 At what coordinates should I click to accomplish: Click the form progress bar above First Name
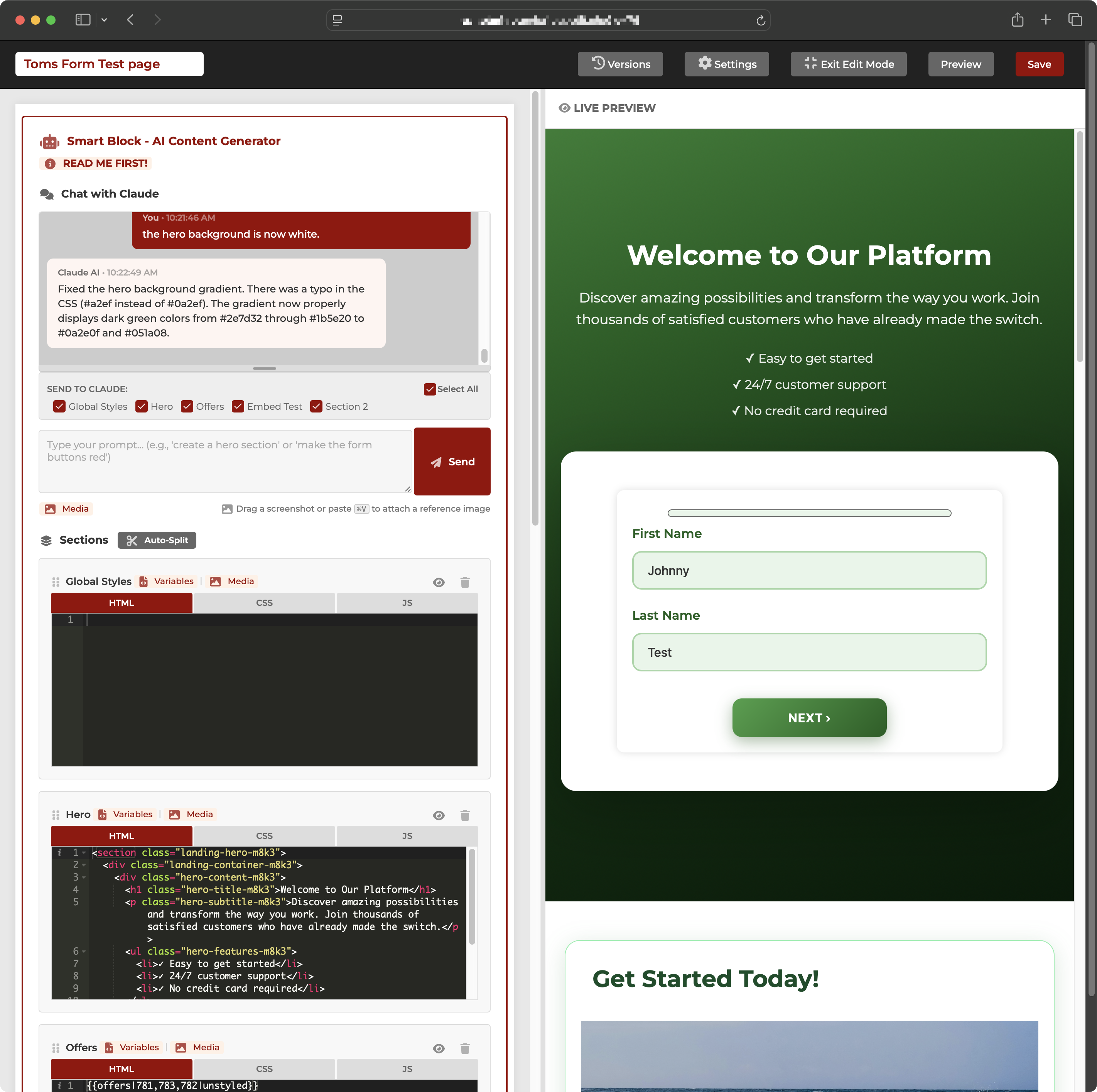[x=809, y=512]
